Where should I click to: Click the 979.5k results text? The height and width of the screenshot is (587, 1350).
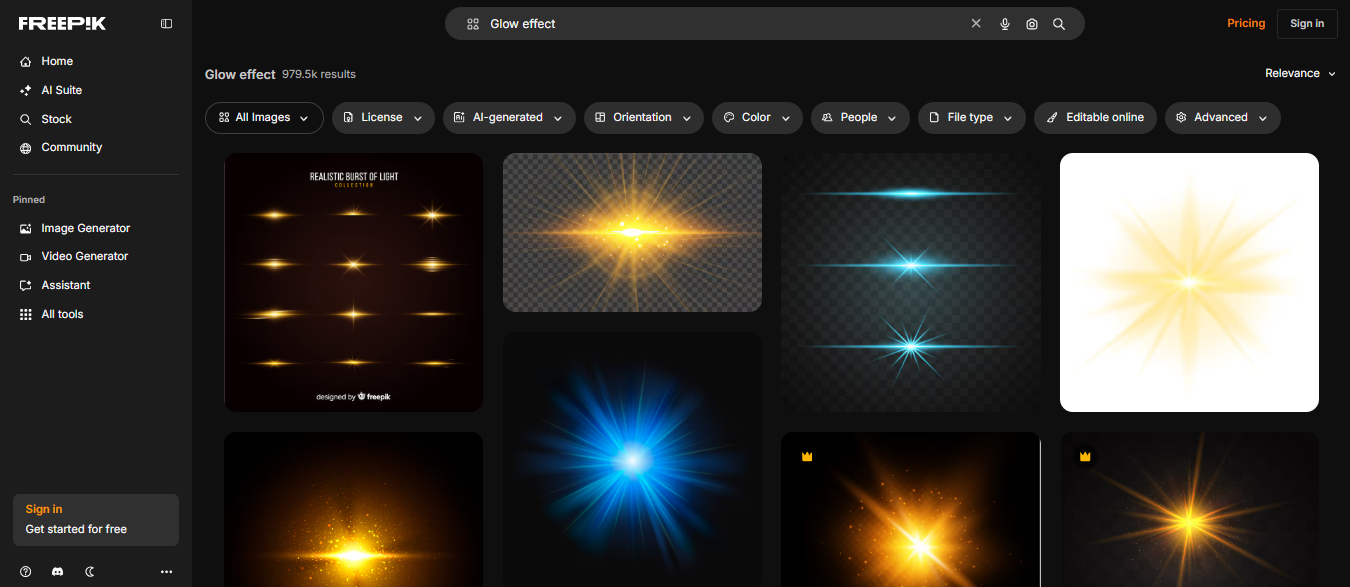click(319, 75)
